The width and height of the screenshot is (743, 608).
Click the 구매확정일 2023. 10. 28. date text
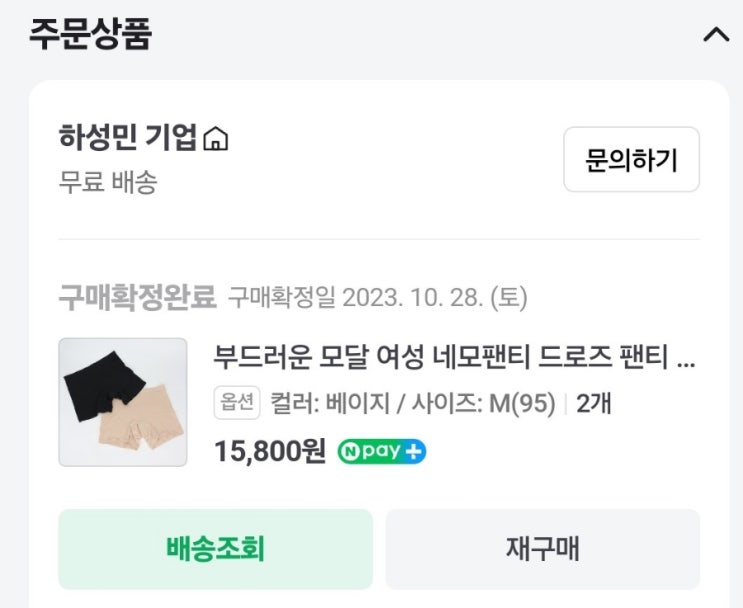click(377, 297)
